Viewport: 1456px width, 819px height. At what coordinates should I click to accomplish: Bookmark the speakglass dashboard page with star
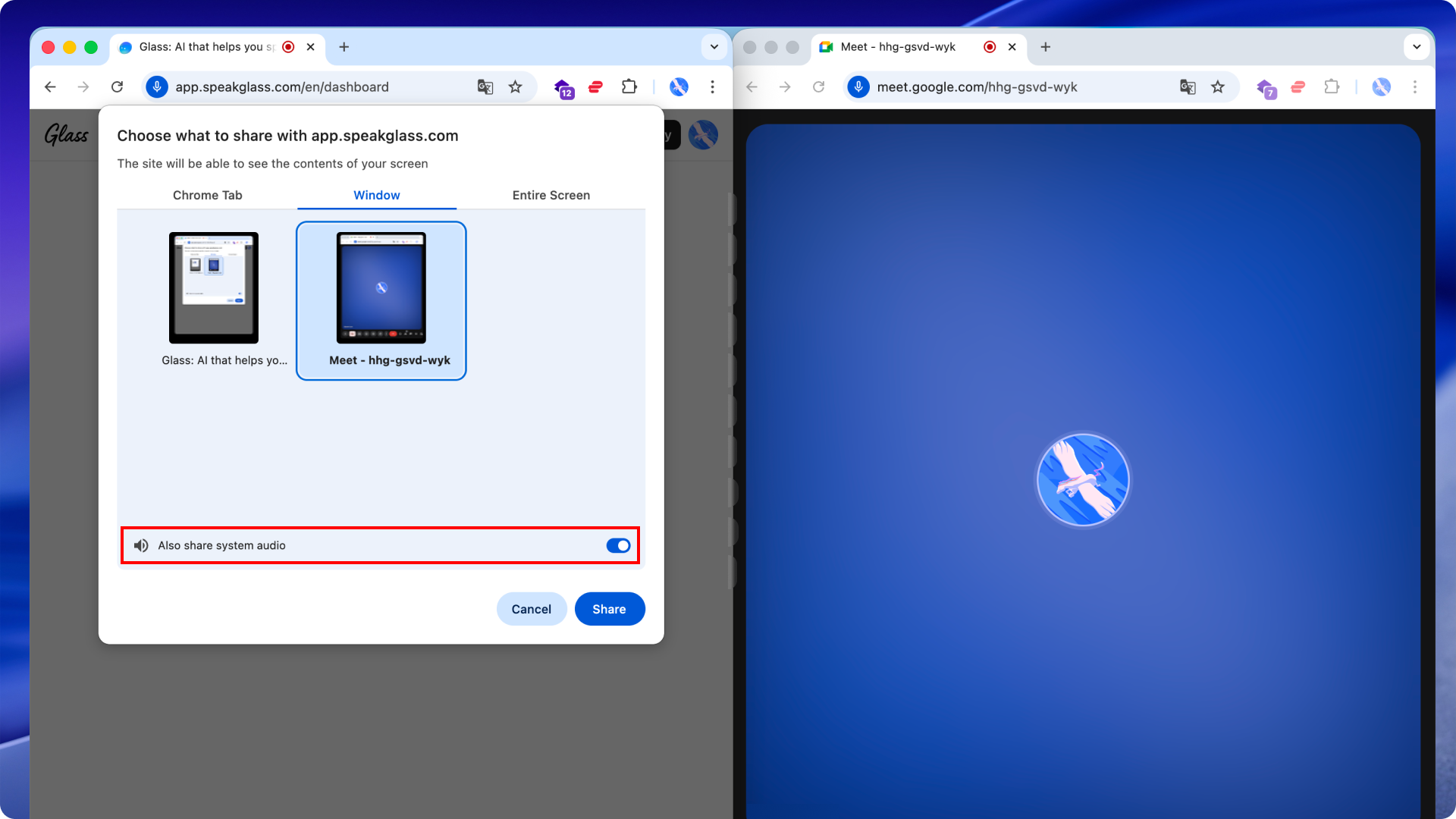[516, 87]
